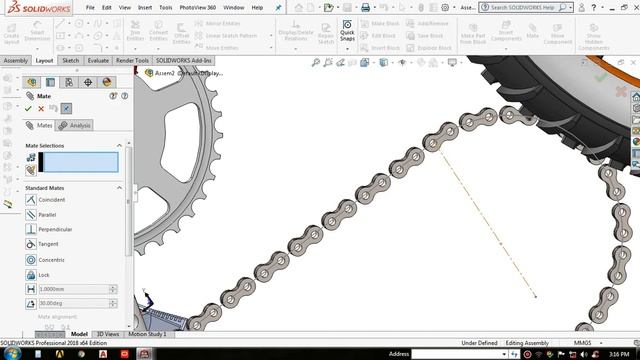Collapse the Mate Selections section

coord(119,145)
